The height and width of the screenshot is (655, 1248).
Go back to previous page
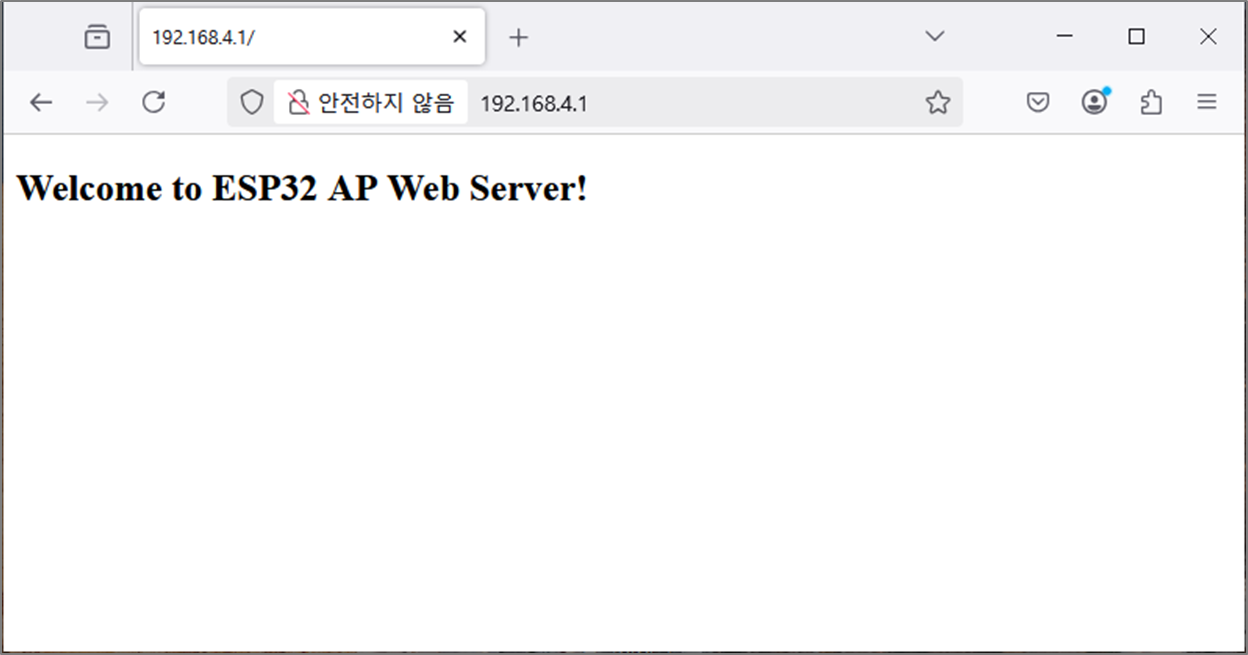point(41,102)
